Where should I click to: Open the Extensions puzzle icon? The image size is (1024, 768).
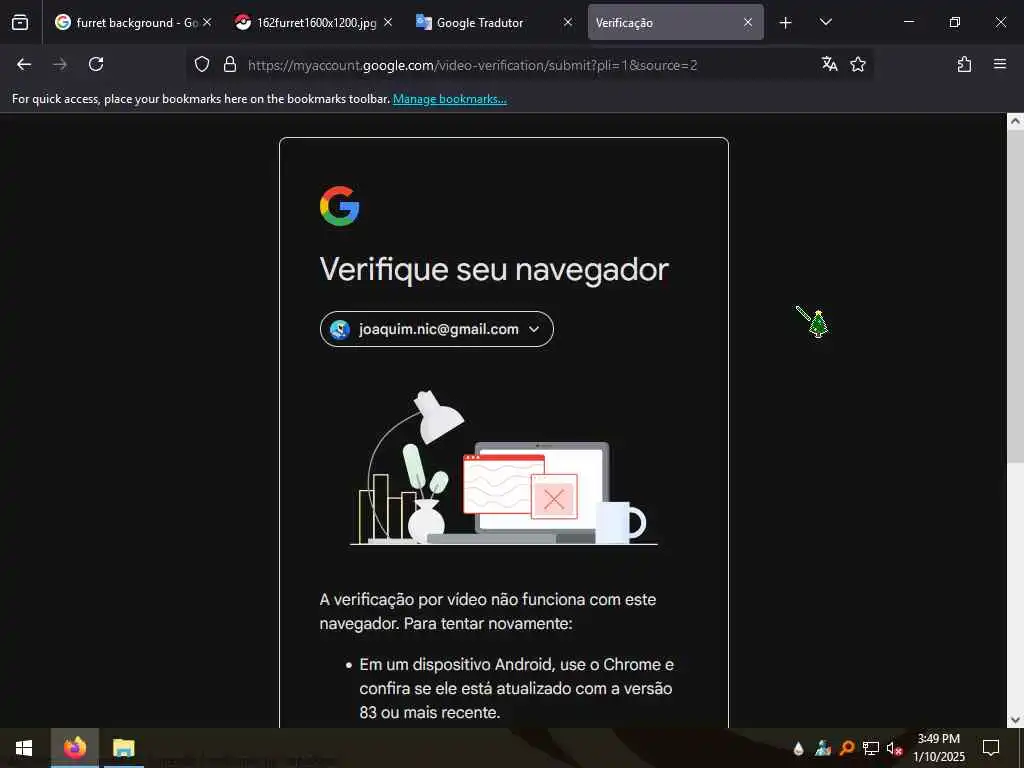click(x=964, y=64)
